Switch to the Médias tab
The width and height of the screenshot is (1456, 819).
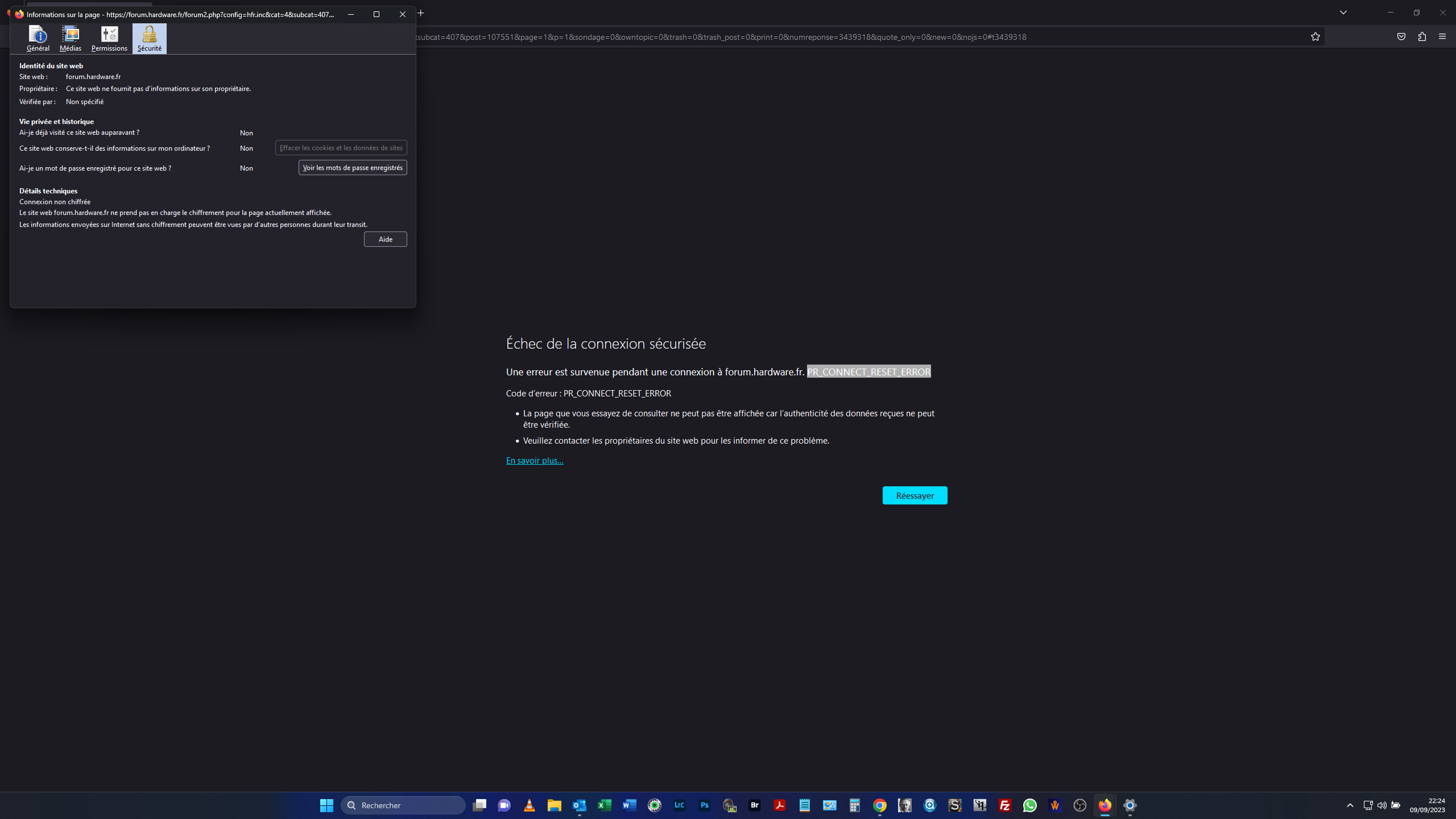[x=71, y=39]
